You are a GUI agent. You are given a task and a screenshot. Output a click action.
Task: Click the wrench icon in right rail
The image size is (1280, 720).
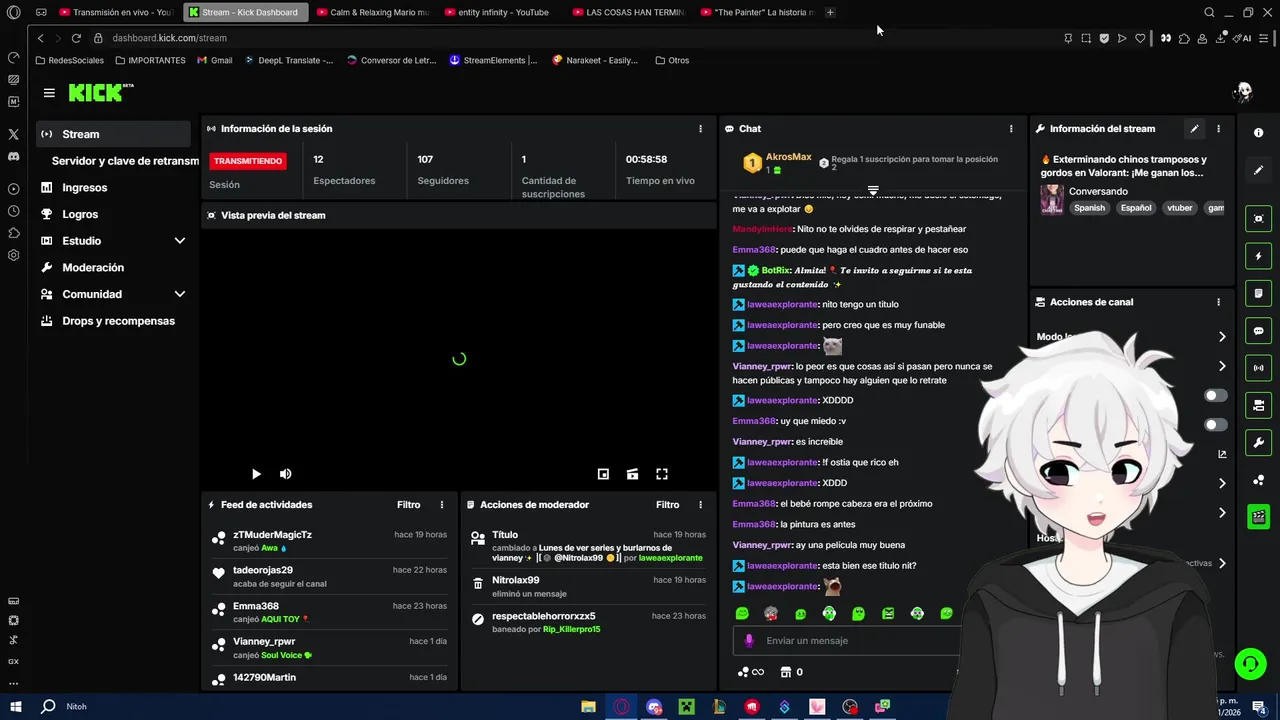click(x=1258, y=443)
